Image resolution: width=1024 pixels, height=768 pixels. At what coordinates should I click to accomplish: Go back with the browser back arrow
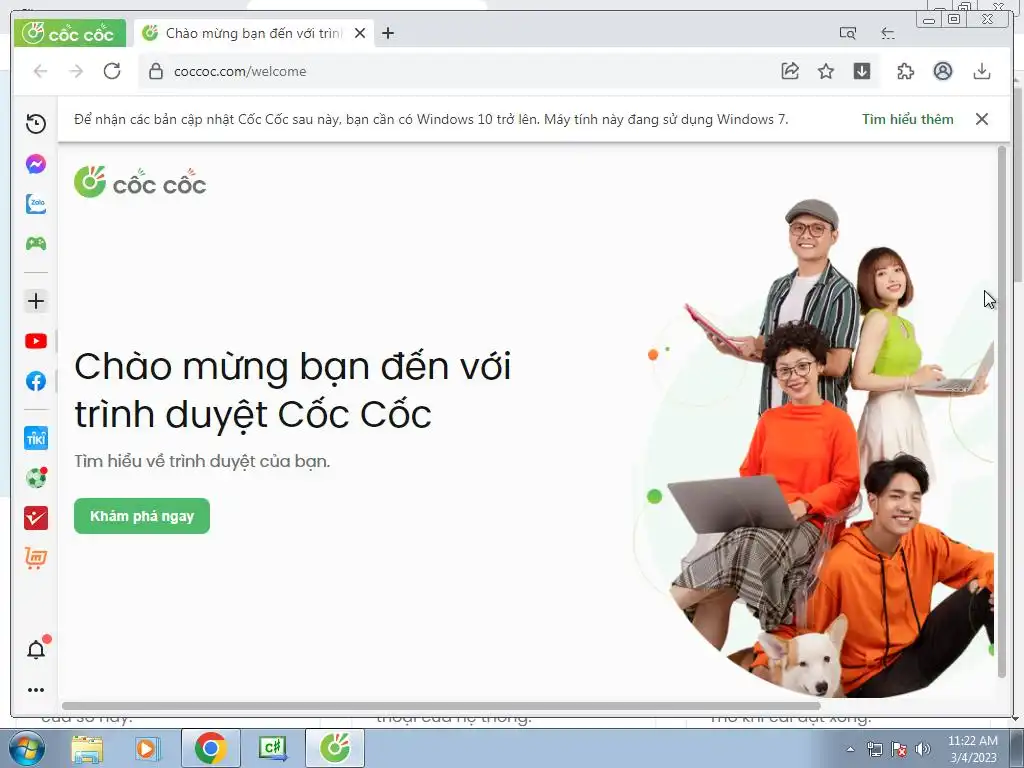[x=40, y=71]
